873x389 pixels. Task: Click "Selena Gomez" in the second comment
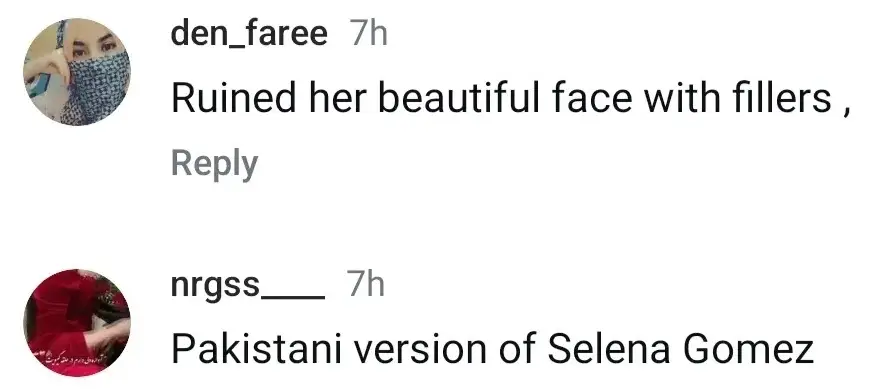tap(681, 349)
